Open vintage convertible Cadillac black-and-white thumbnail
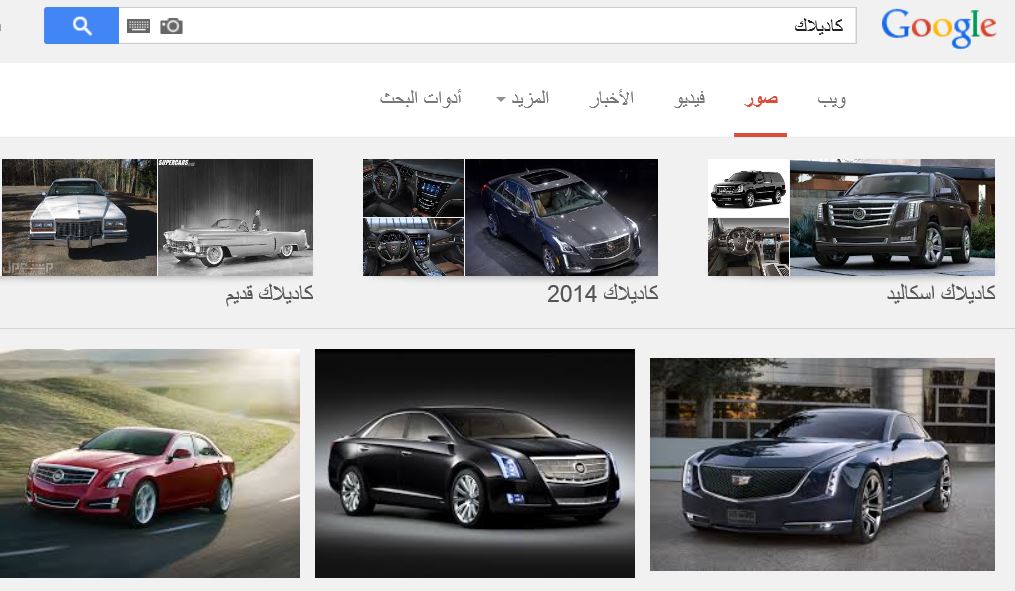This screenshot has height=591, width=1015. (236, 217)
